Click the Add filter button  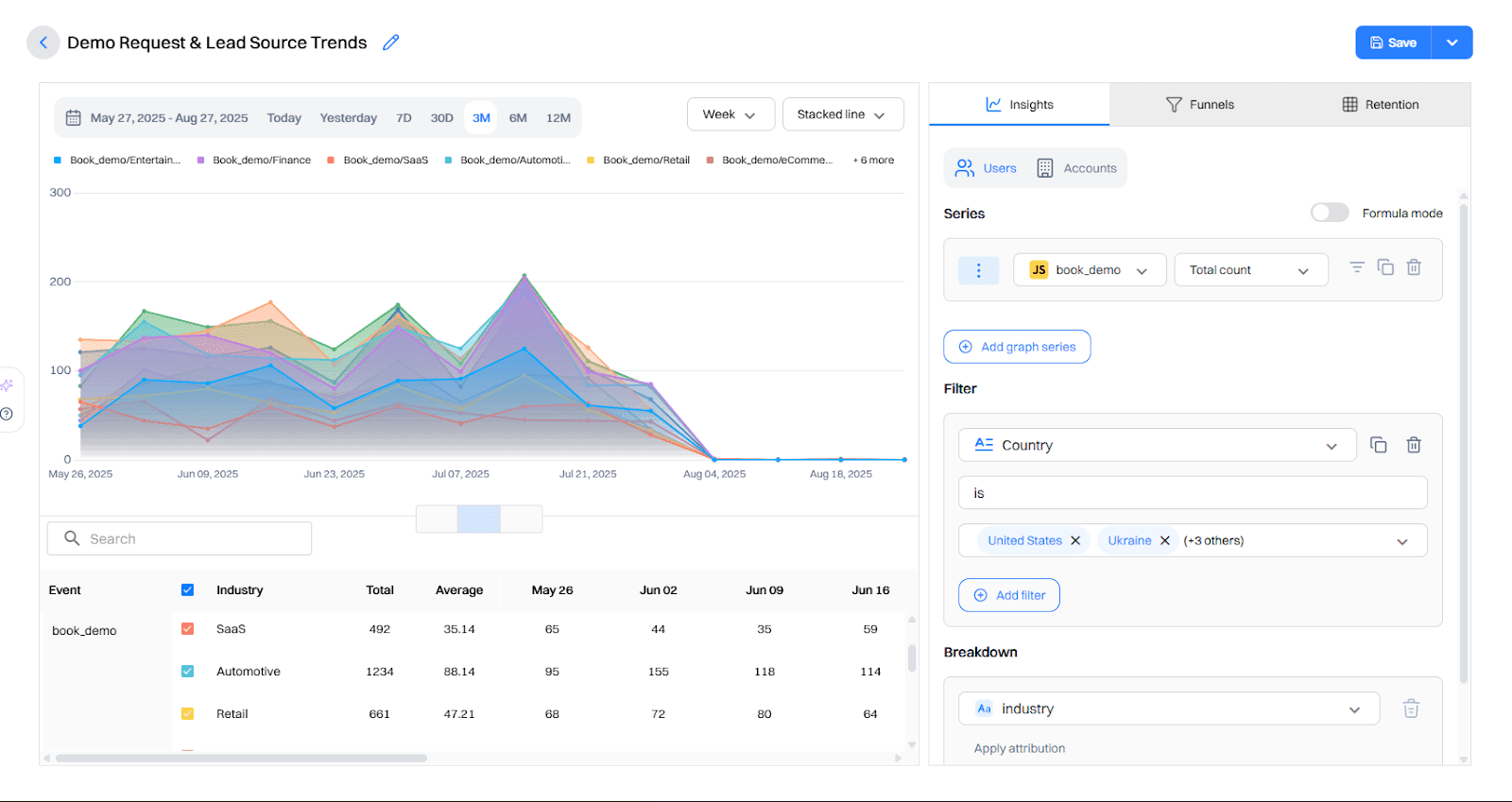click(1009, 595)
